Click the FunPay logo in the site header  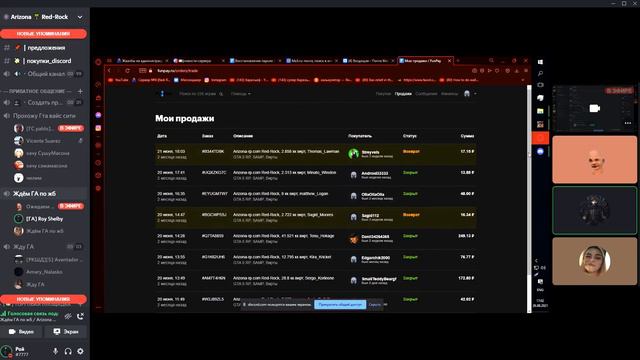[x=162, y=94]
